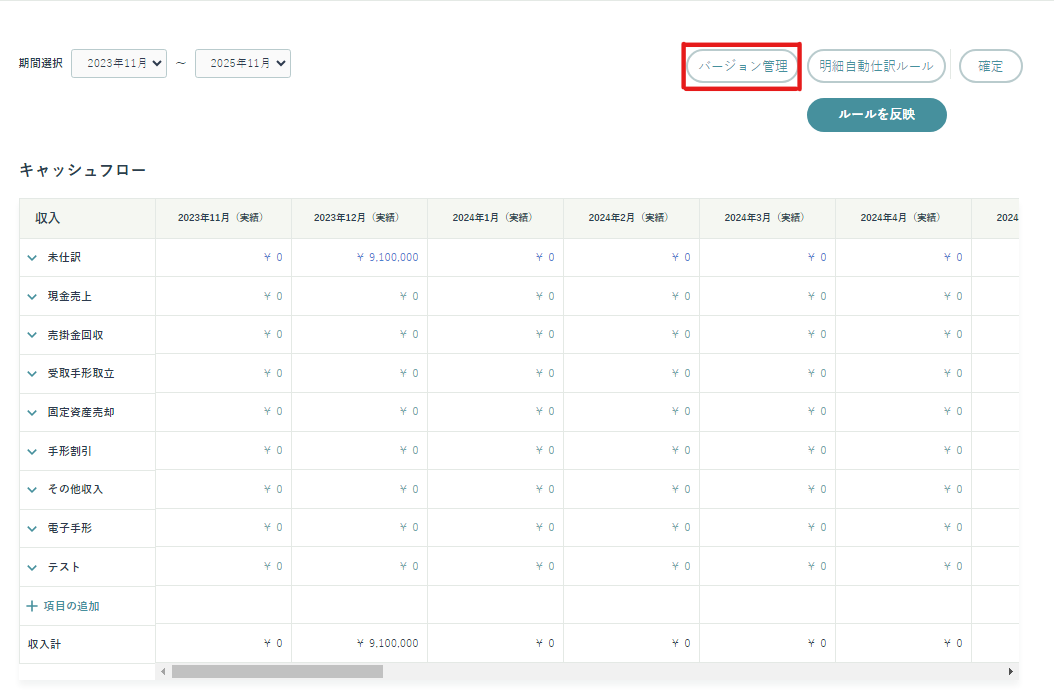Open 明細自動仕訳ルール settings
This screenshot has width=1054, height=699.
[876, 66]
